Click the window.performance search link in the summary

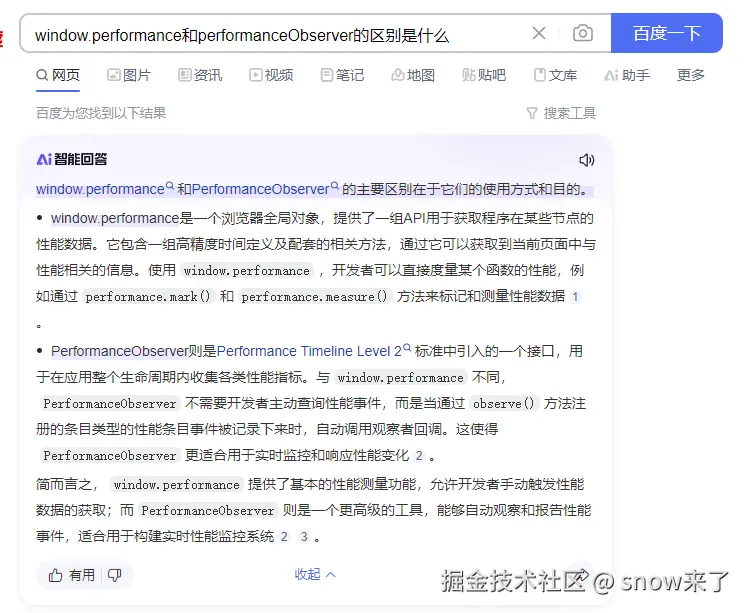104,189
